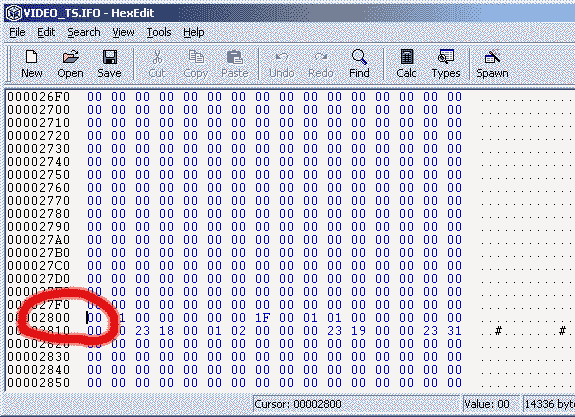575x417 pixels.
Task: Open the Calc calculator tool
Action: pyautogui.click(x=406, y=64)
